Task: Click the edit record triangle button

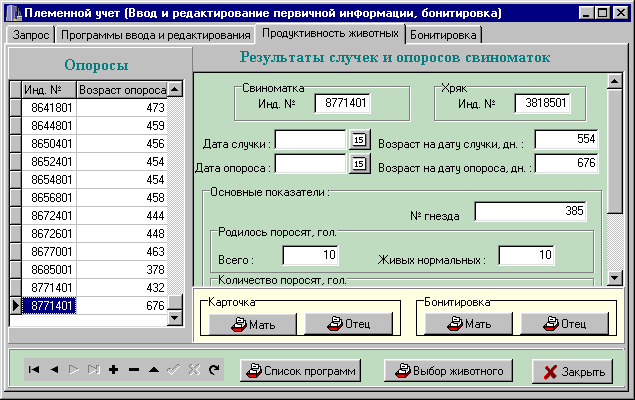Action: pos(153,369)
